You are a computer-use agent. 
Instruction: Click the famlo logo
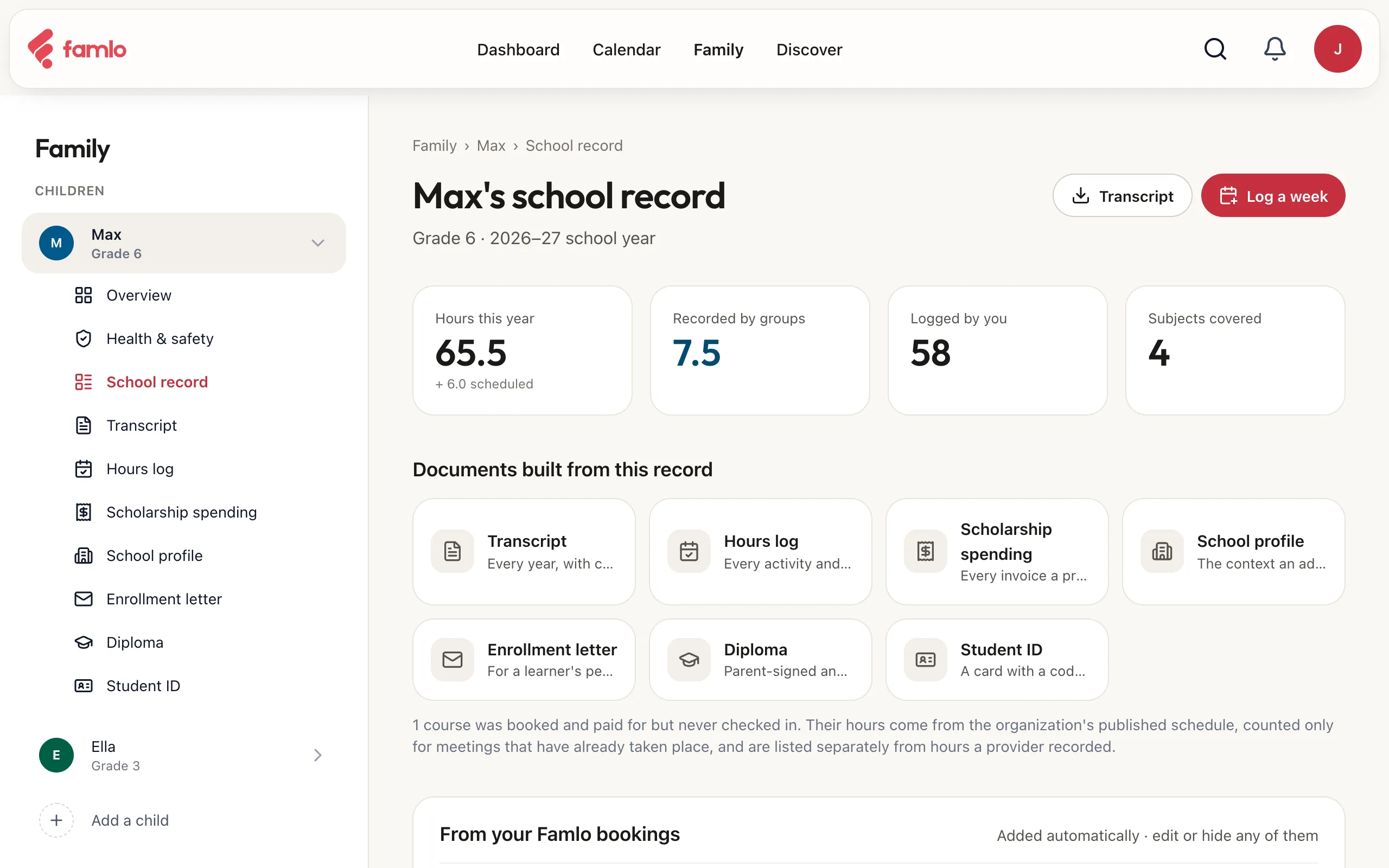pyautogui.click(x=77, y=49)
